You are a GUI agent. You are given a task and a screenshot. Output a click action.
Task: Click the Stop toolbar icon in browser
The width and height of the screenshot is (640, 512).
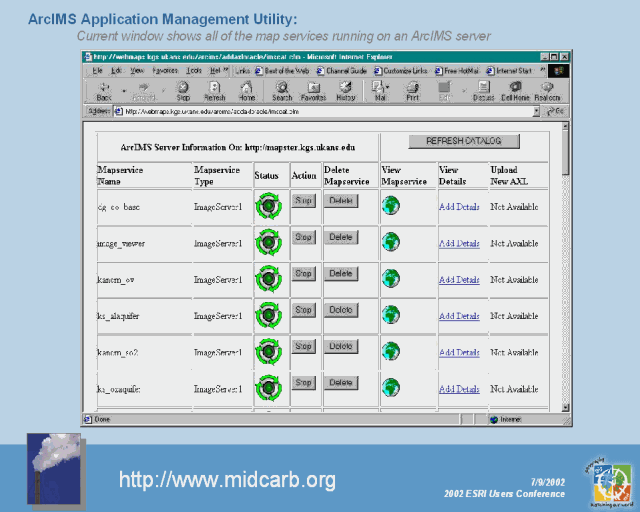pos(183,91)
